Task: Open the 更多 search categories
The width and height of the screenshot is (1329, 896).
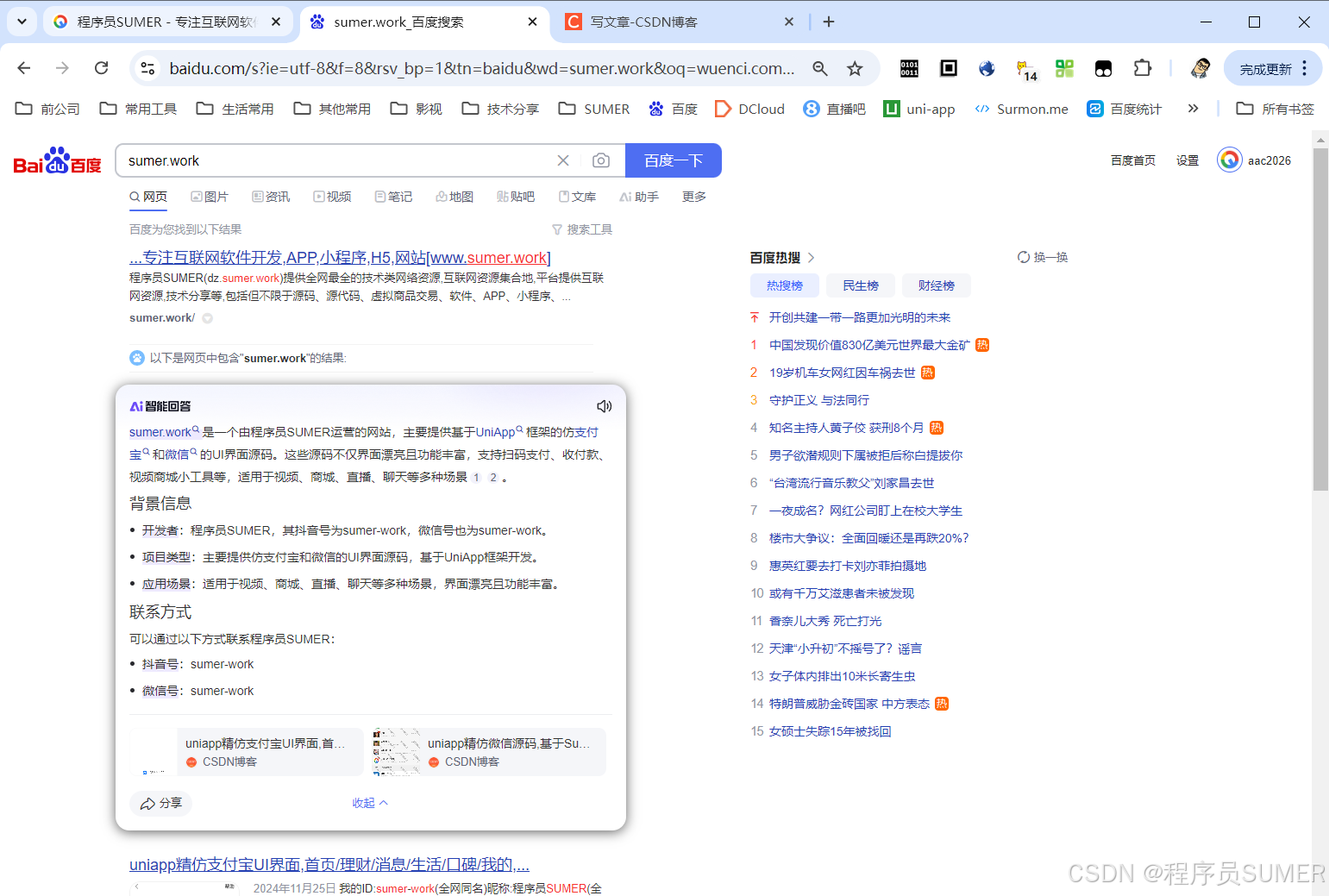Action: 694,197
